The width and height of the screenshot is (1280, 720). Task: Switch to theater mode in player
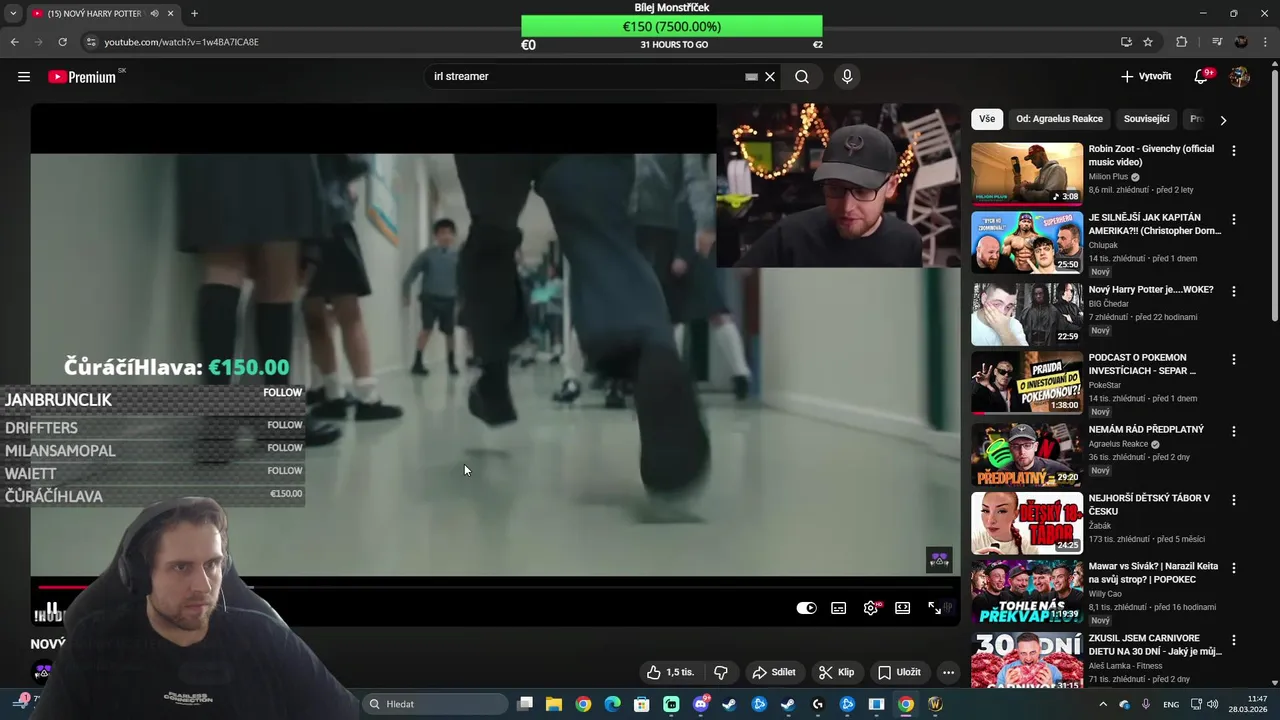(902, 607)
